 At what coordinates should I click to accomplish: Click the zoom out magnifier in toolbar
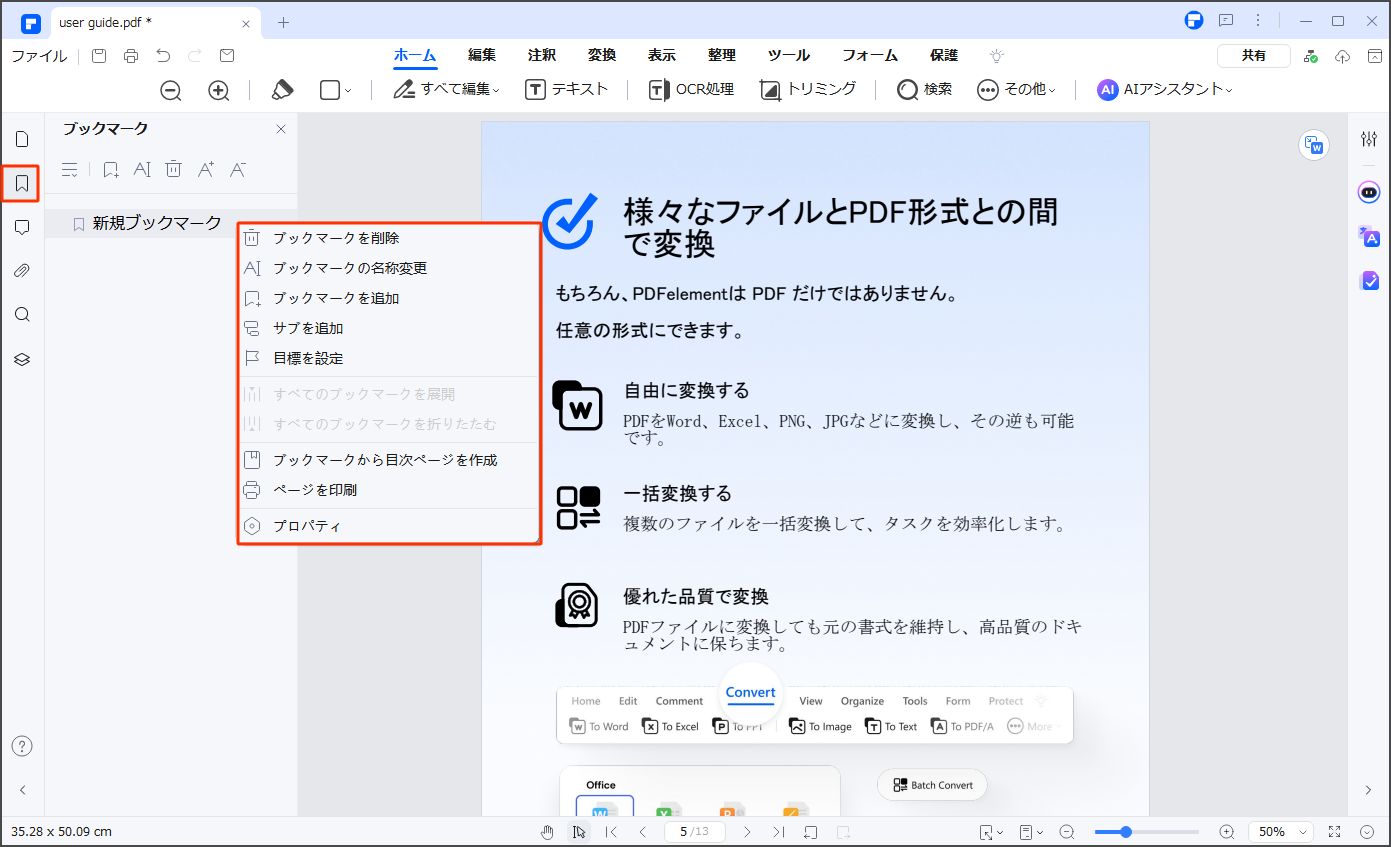coord(171,90)
